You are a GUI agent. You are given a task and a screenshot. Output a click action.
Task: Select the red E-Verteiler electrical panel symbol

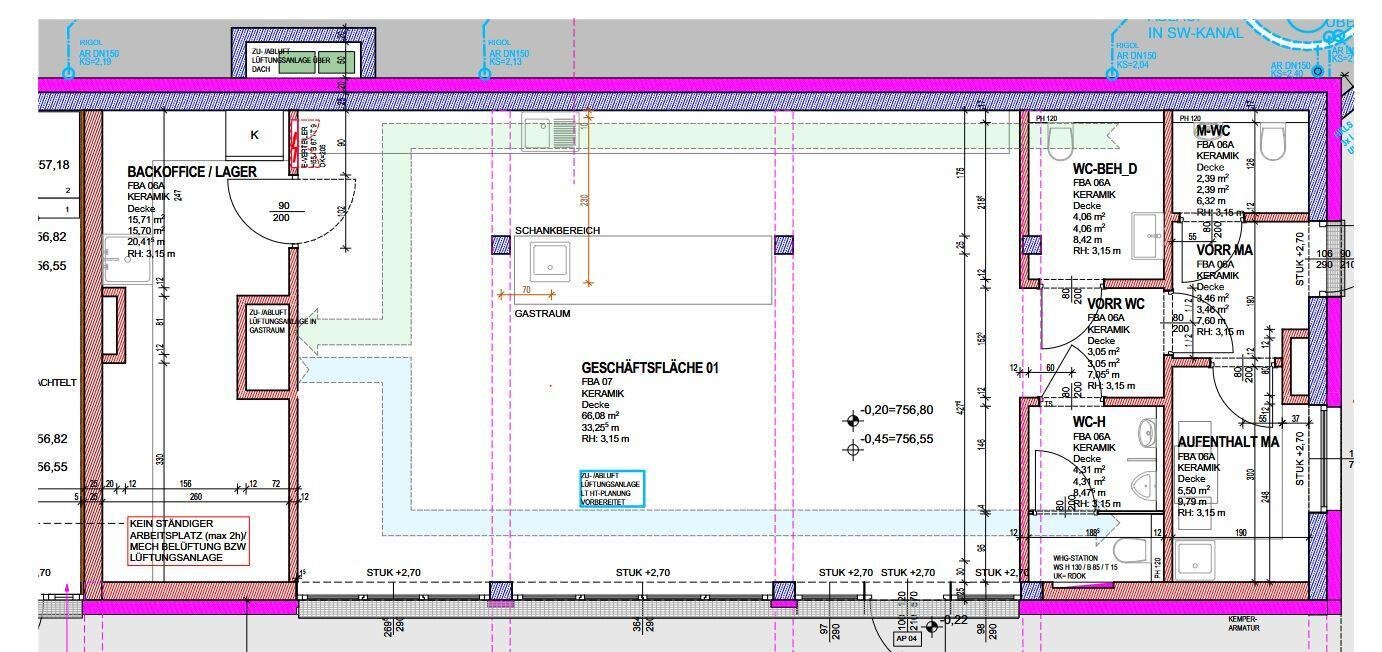pyautogui.click(x=295, y=149)
